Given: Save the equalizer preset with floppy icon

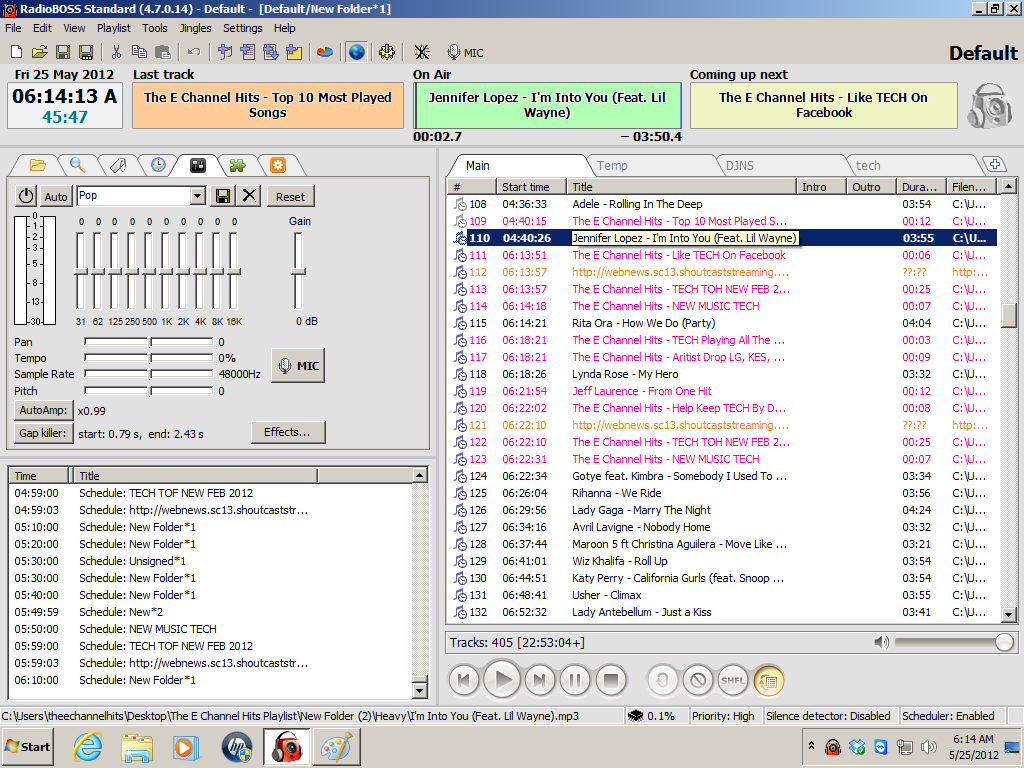Looking at the screenshot, I should point(223,196).
